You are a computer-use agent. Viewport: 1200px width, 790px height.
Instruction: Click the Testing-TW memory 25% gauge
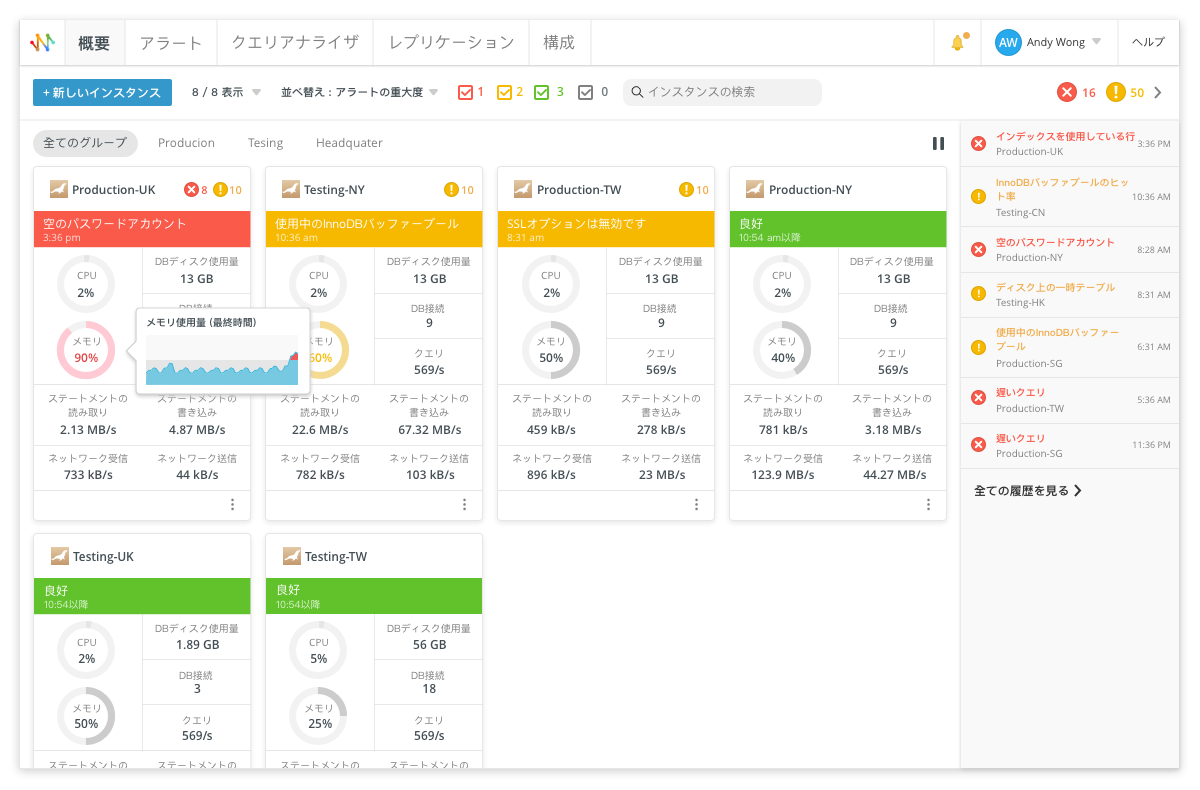point(318,716)
